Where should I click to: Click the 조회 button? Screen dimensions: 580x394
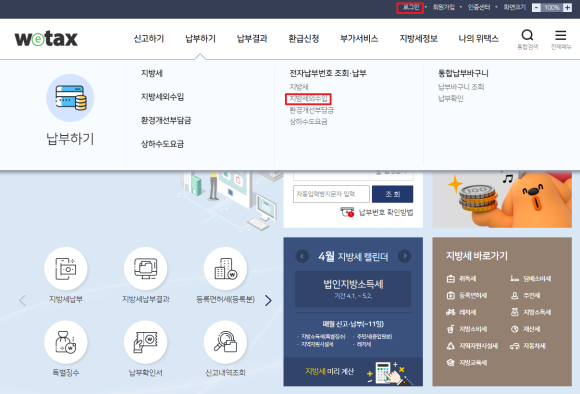392,194
